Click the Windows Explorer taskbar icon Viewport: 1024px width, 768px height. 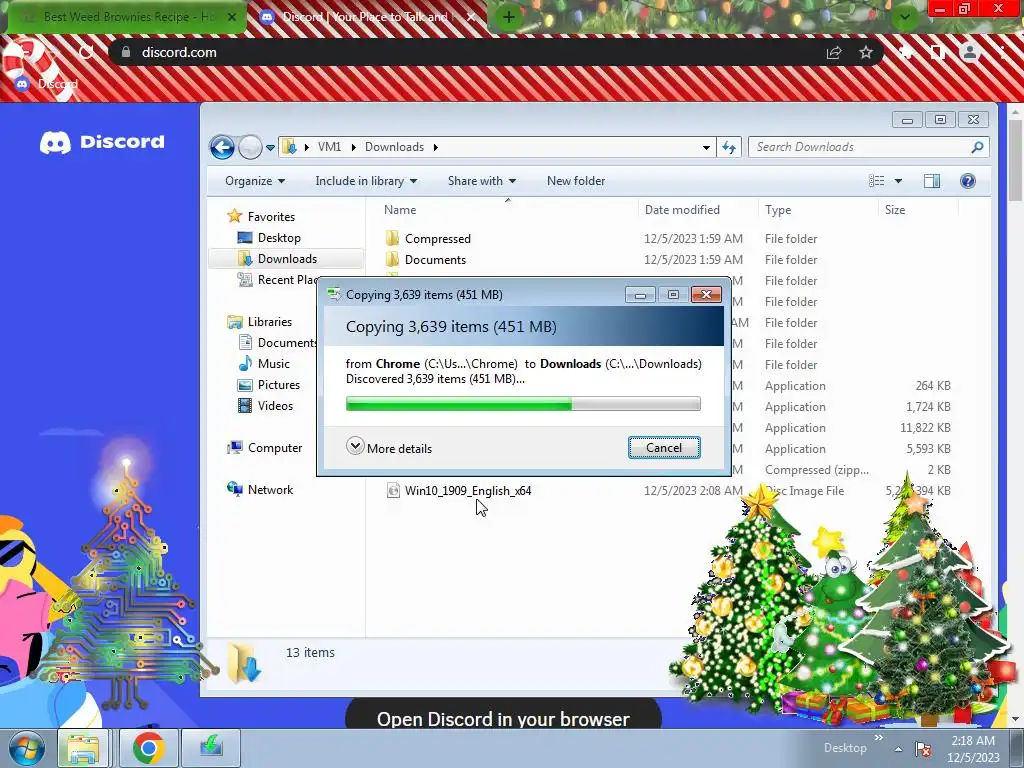point(83,748)
